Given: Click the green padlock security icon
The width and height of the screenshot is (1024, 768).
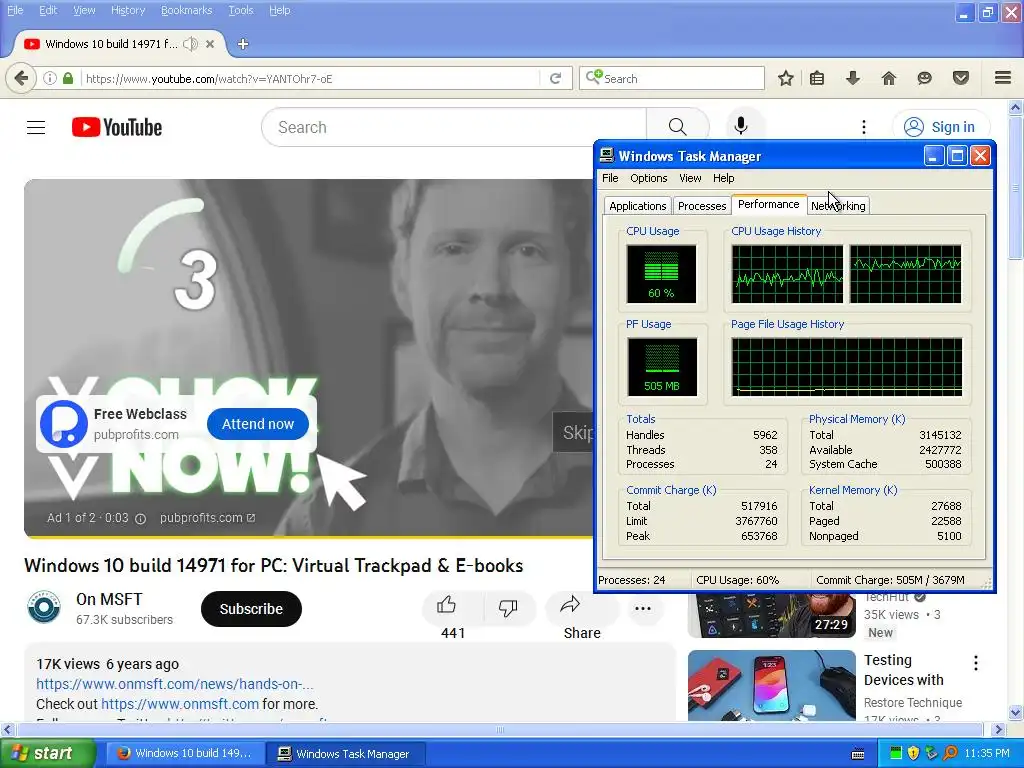Looking at the screenshot, I should (68, 78).
